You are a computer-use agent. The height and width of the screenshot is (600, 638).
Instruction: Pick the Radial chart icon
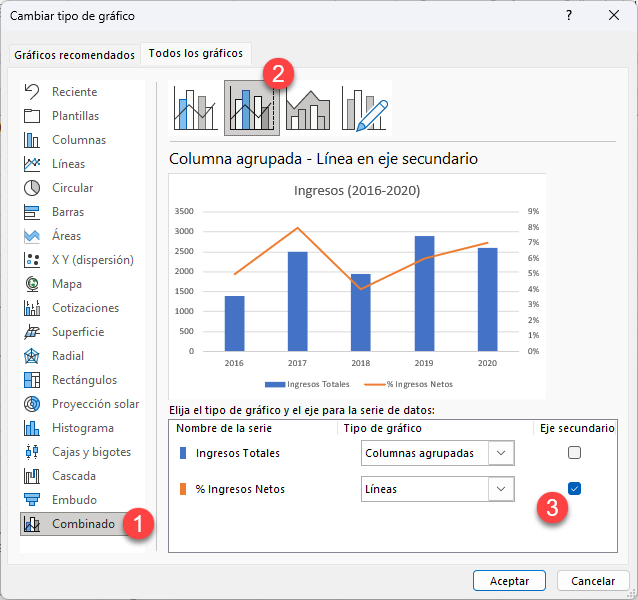(32, 356)
